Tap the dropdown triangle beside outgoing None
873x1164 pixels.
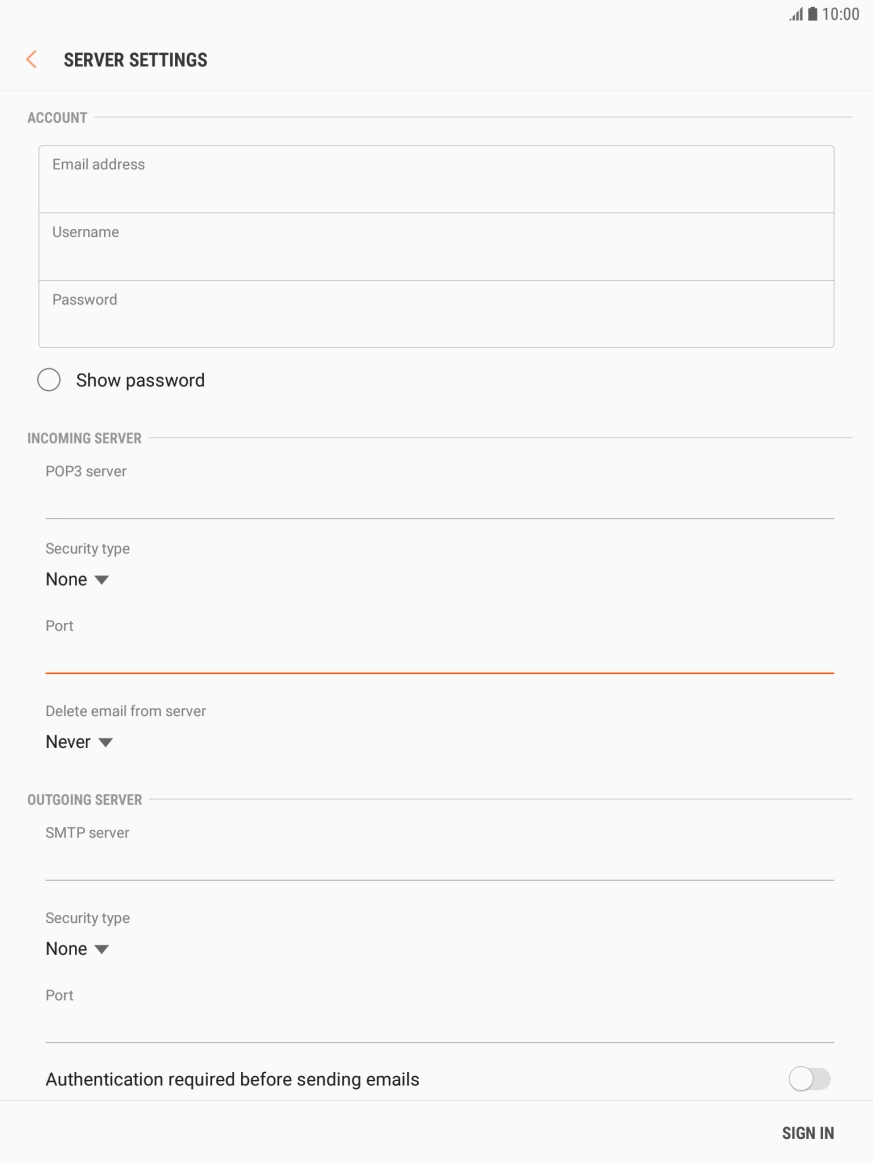coord(100,948)
